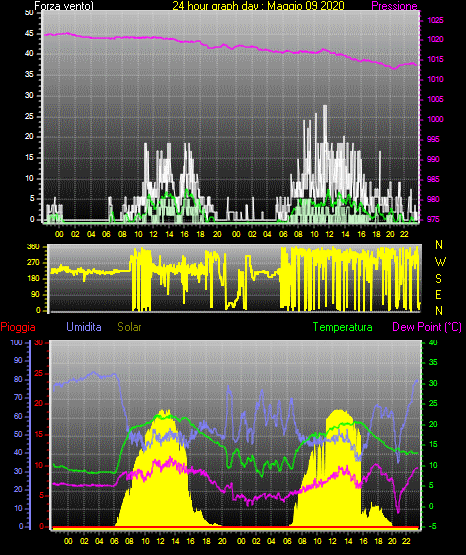
Task: Click the blue 50 humidity axis value
Action: pyautogui.click(x=18, y=434)
